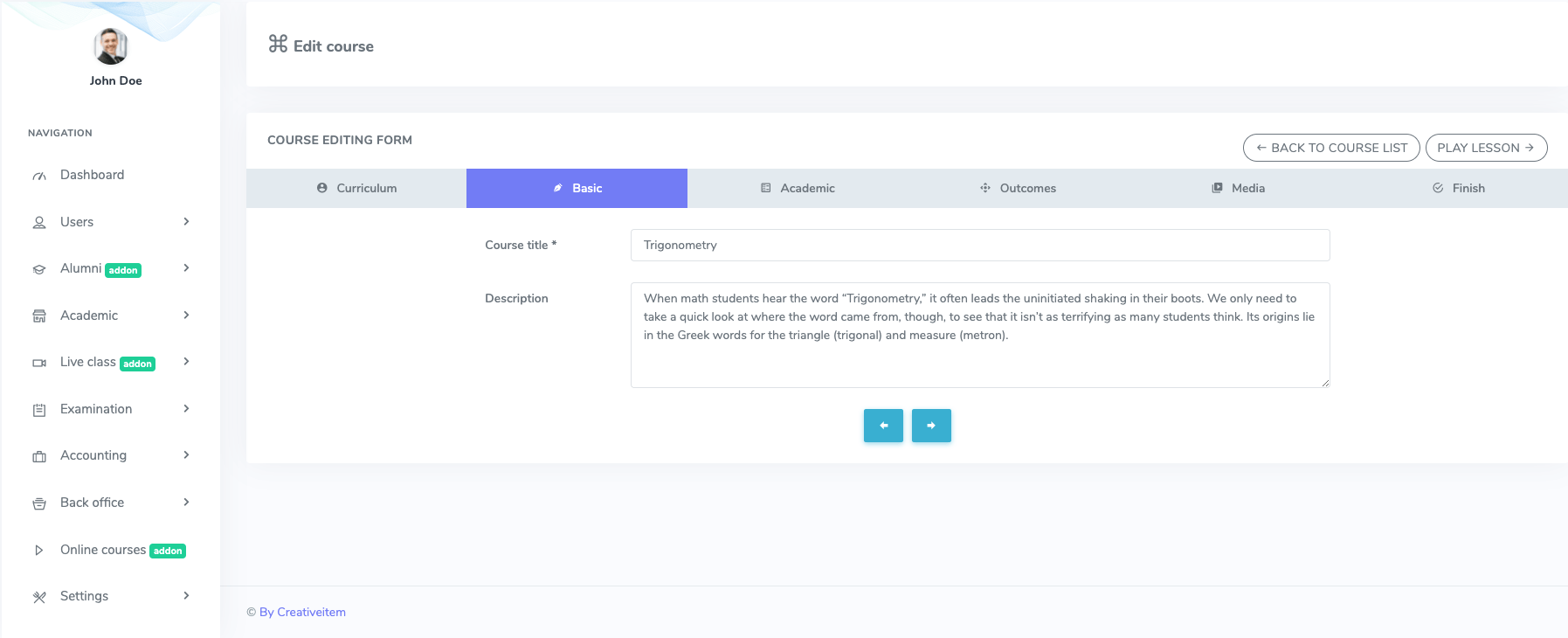This screenshot has height=638, width=1568.
Task: Expand the Back office submenu chevron
Action: click(x=186, y=503)
